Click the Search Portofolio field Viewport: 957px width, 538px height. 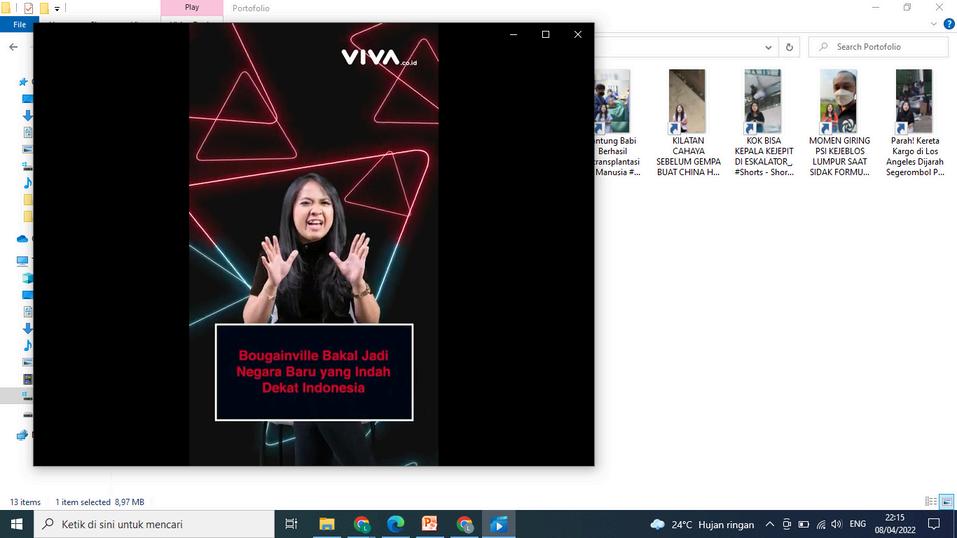879,47
